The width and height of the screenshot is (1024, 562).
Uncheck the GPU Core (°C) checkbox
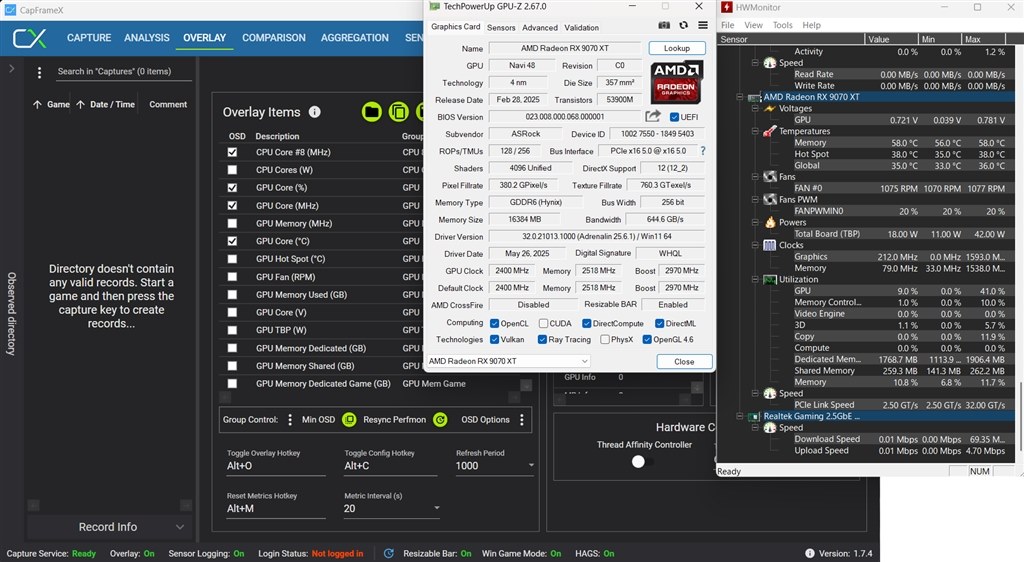[232, 241]
